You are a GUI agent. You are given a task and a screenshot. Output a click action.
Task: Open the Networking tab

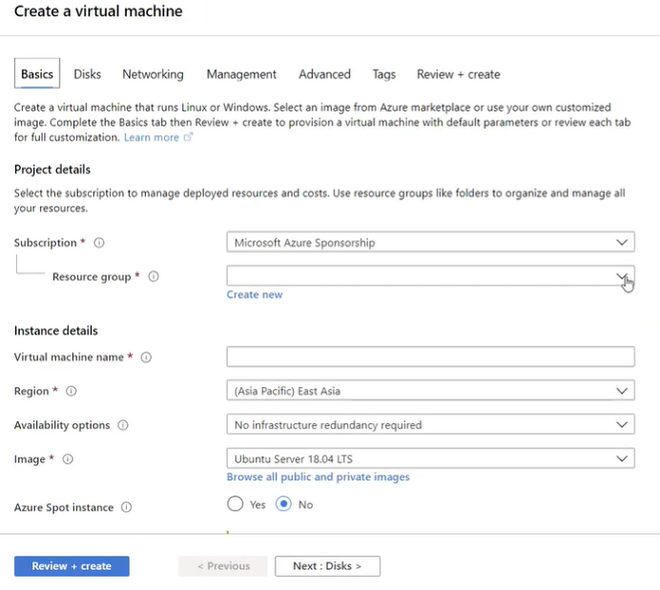coord(153,74)
